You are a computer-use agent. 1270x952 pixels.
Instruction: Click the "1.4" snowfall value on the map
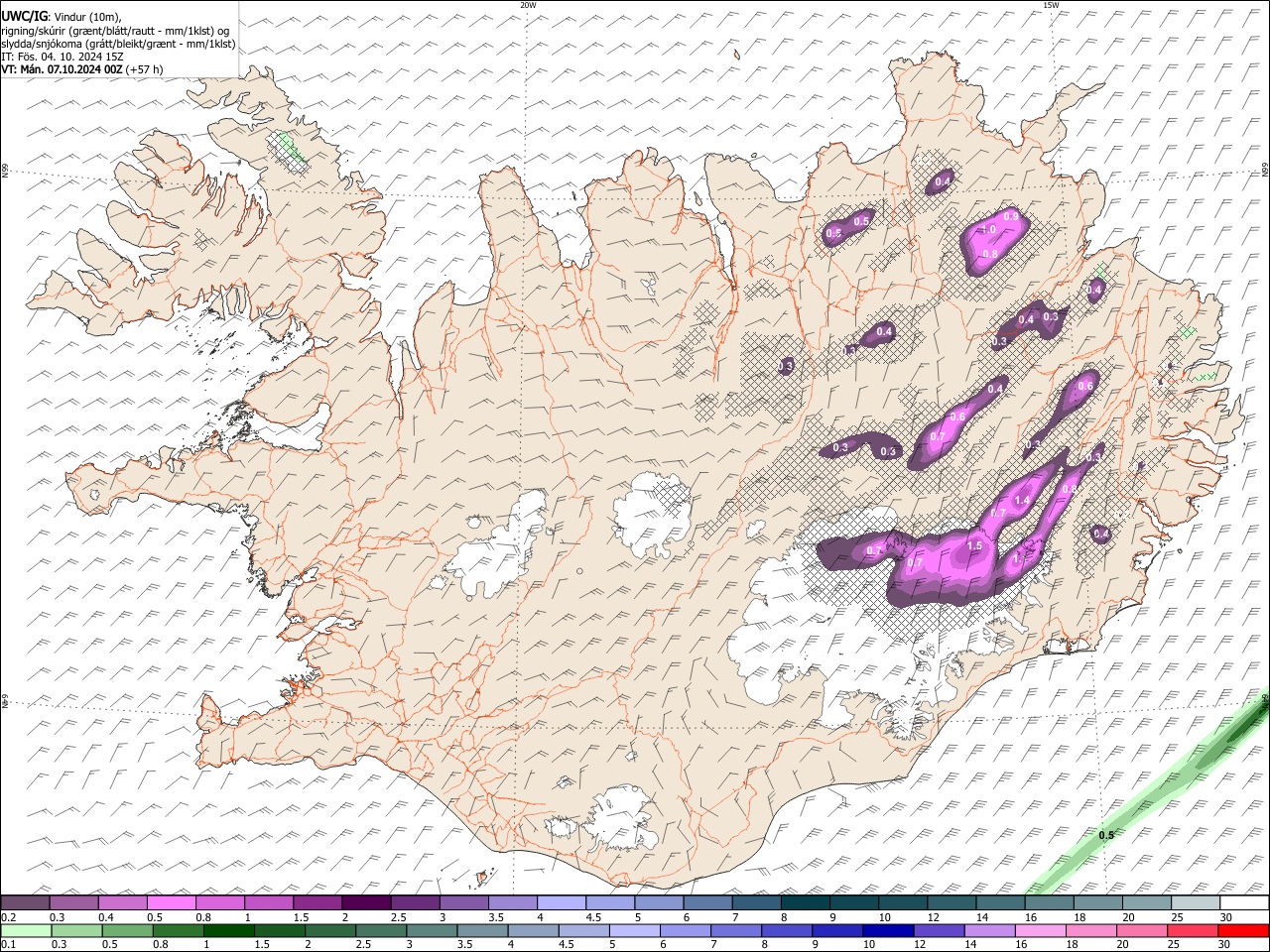1022,500
